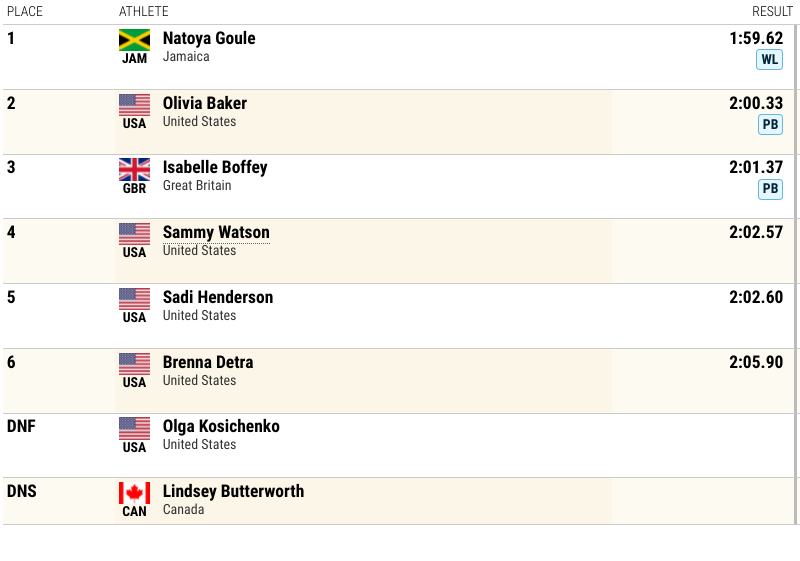
Task: Click Olga Kosichenko's USA flag icon
Action: point(134,428)
